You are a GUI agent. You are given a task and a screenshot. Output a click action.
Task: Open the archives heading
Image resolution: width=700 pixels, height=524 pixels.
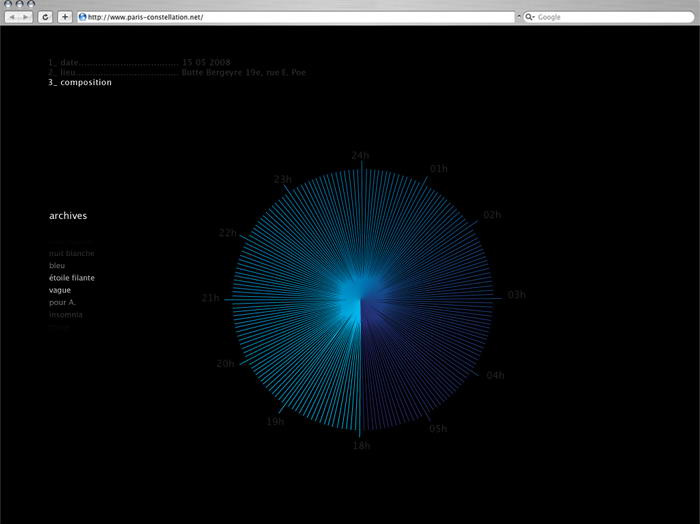(x=68, y=215)
